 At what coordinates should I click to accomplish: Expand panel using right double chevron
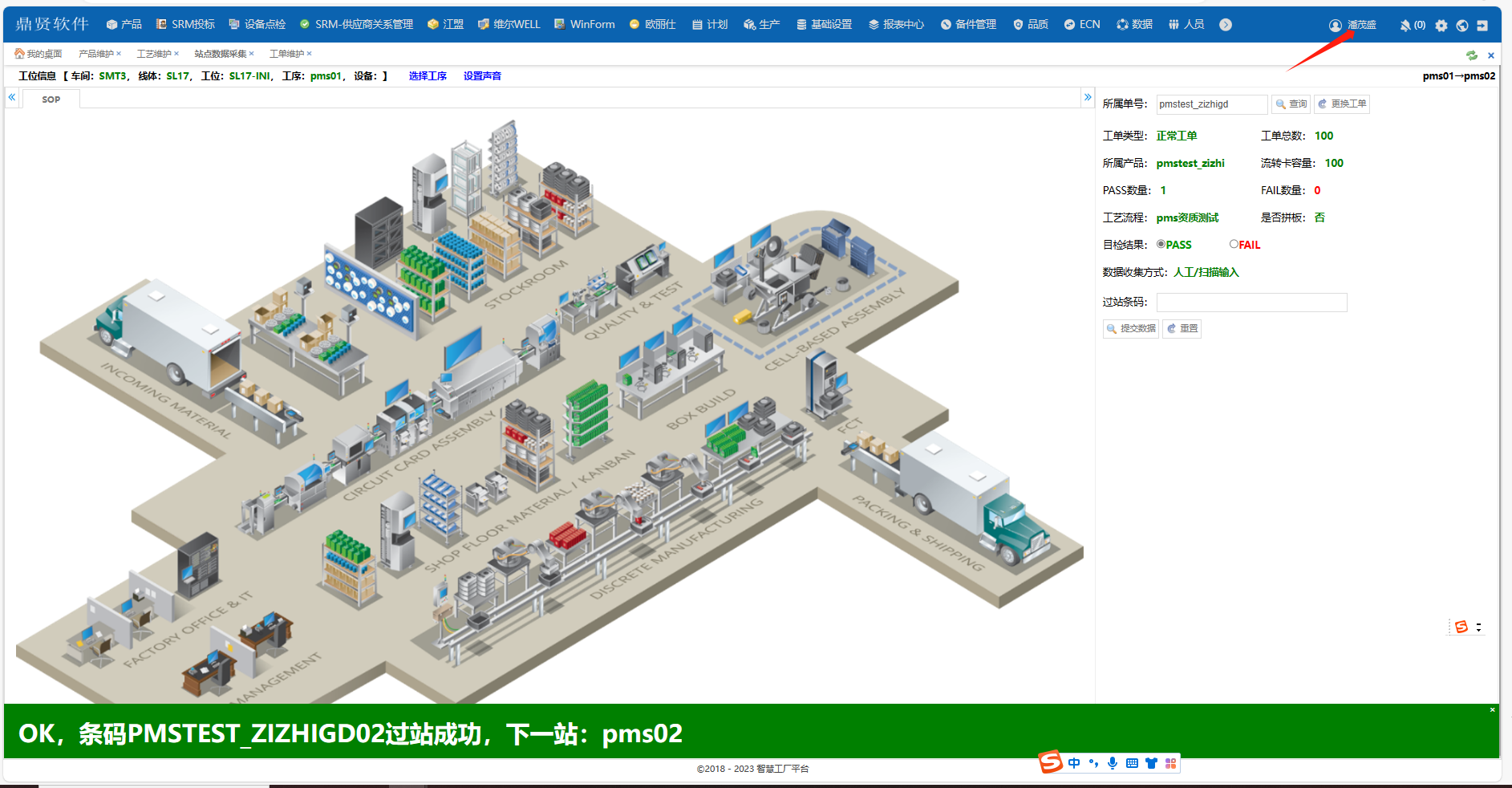[x=1088, y=97]
